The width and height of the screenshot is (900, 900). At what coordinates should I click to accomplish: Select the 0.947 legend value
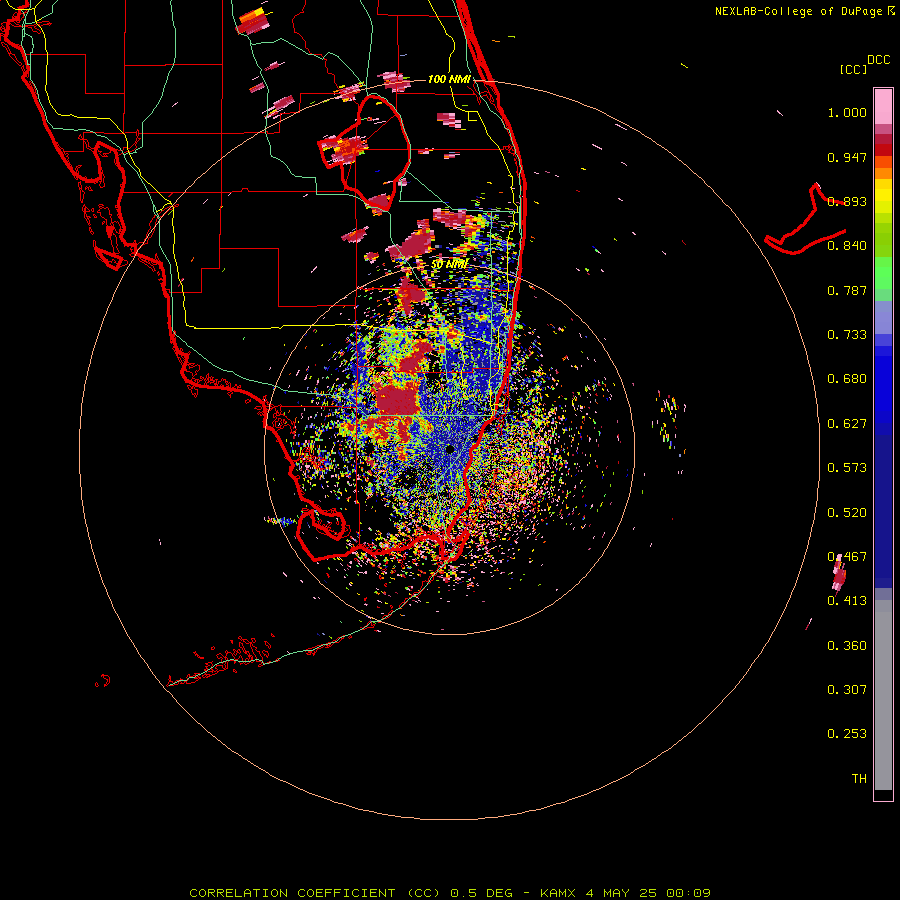(x=847, y=157)
